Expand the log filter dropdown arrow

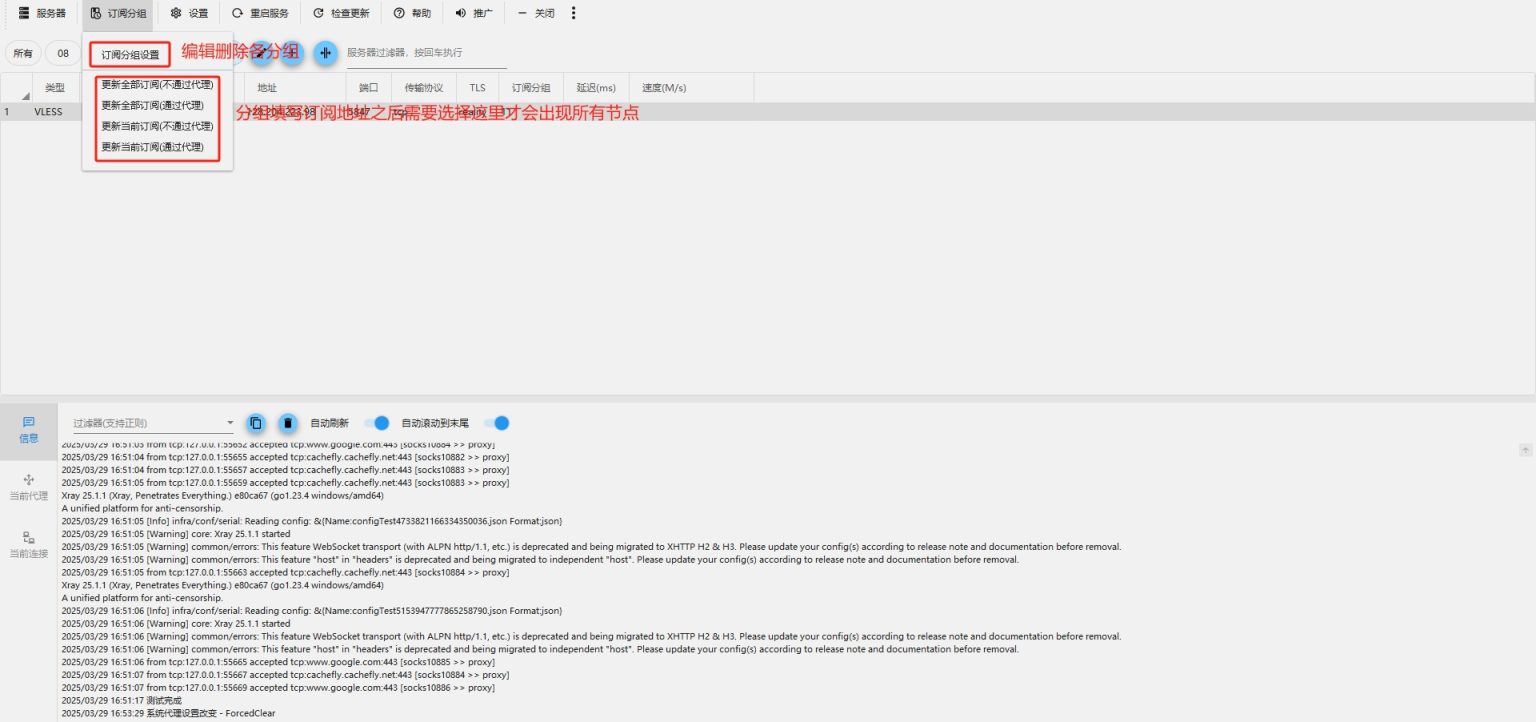230,423
